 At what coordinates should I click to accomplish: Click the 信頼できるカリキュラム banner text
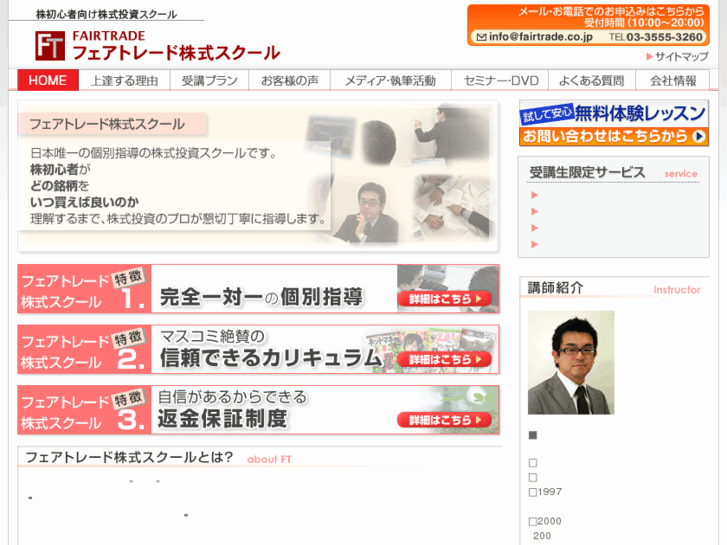click(271, 358)
